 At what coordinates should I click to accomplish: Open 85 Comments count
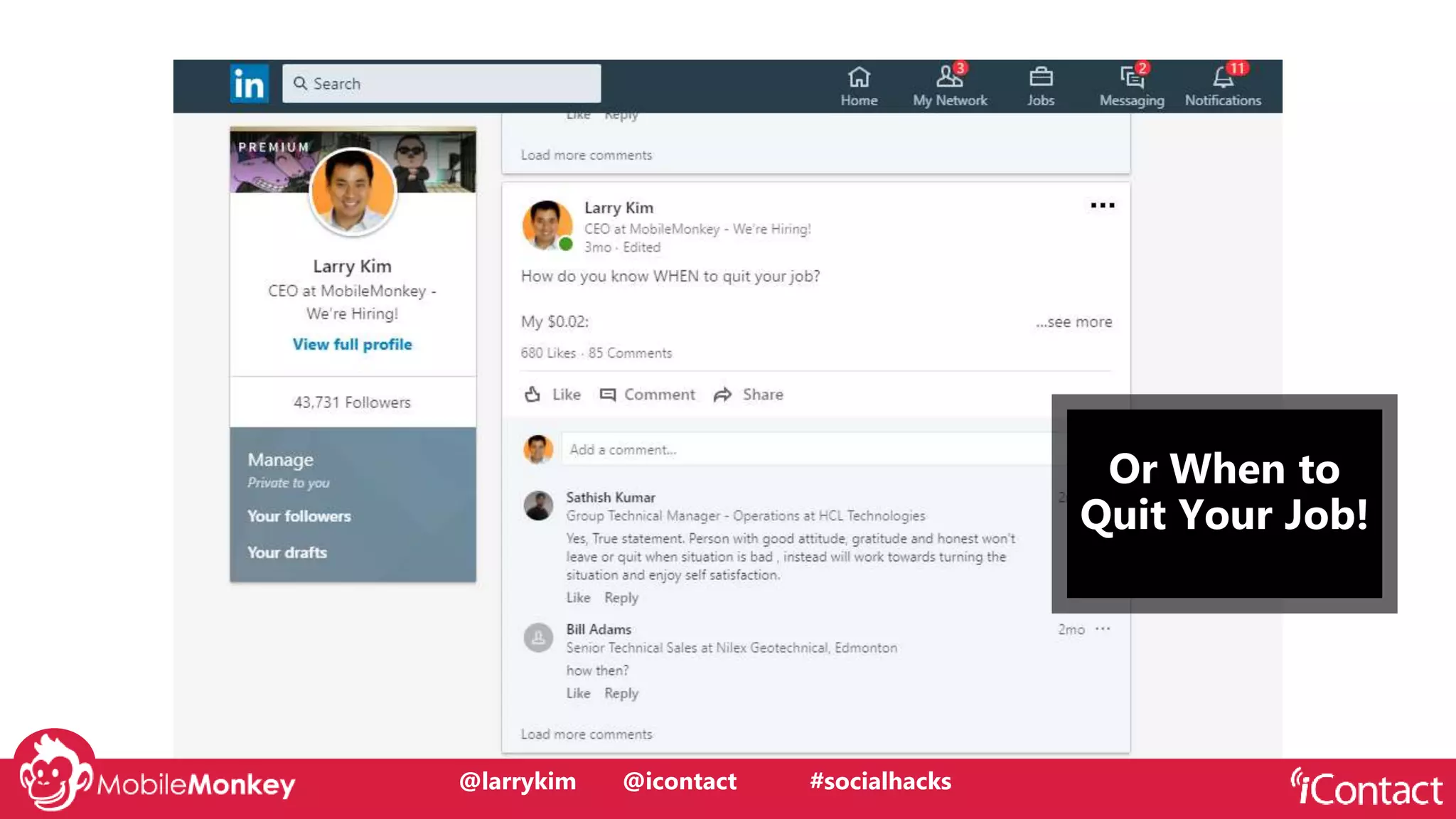click(x=630, y=353)
